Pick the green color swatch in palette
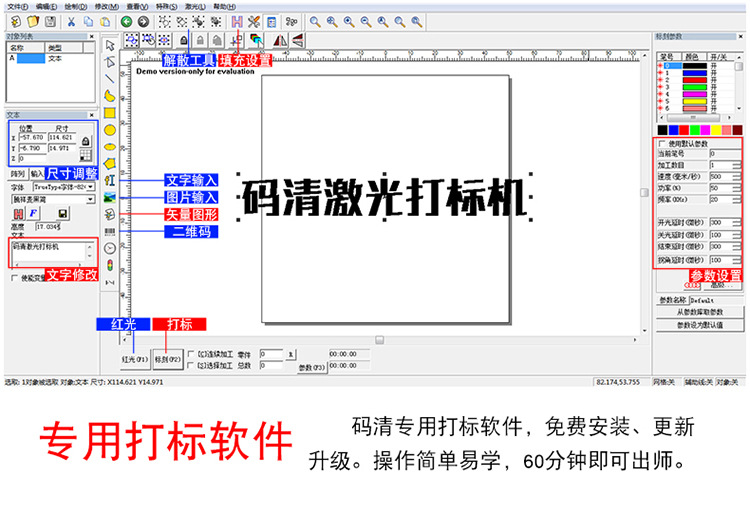750x515 pixels. (695, 130)
